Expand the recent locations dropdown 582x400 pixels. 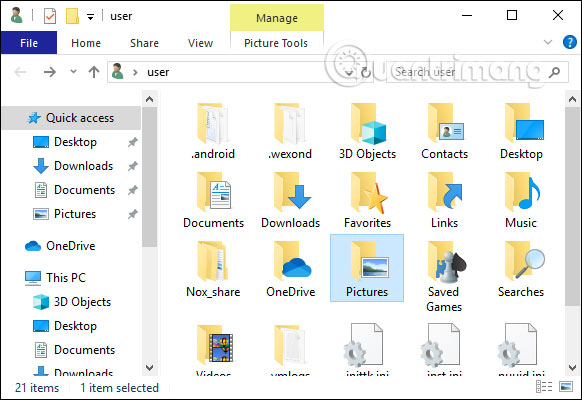(x=73, y=71)
